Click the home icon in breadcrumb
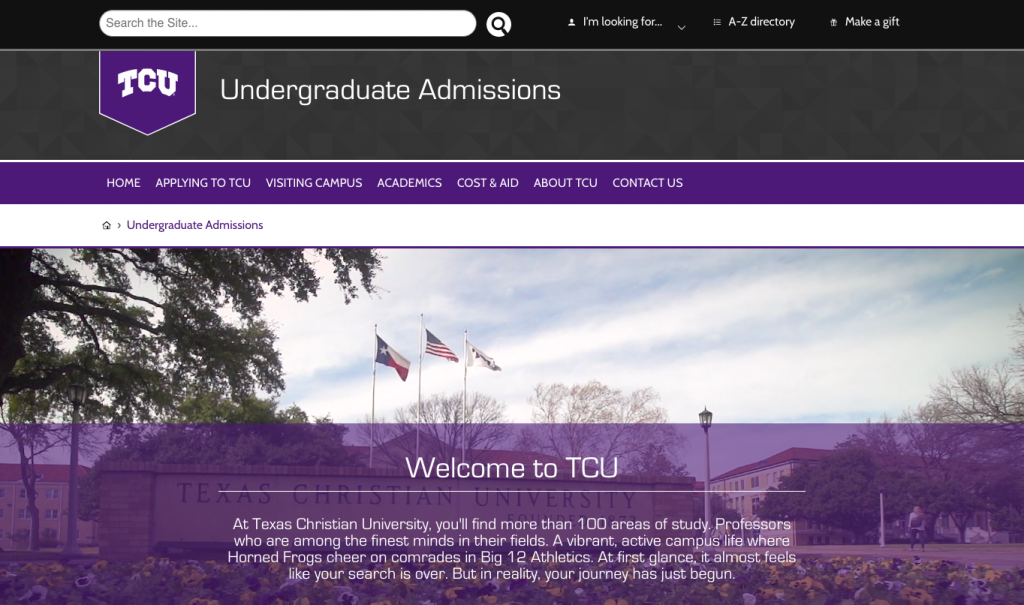The width and height of the screenshot is (1024, 605). [x=106, y=225]
